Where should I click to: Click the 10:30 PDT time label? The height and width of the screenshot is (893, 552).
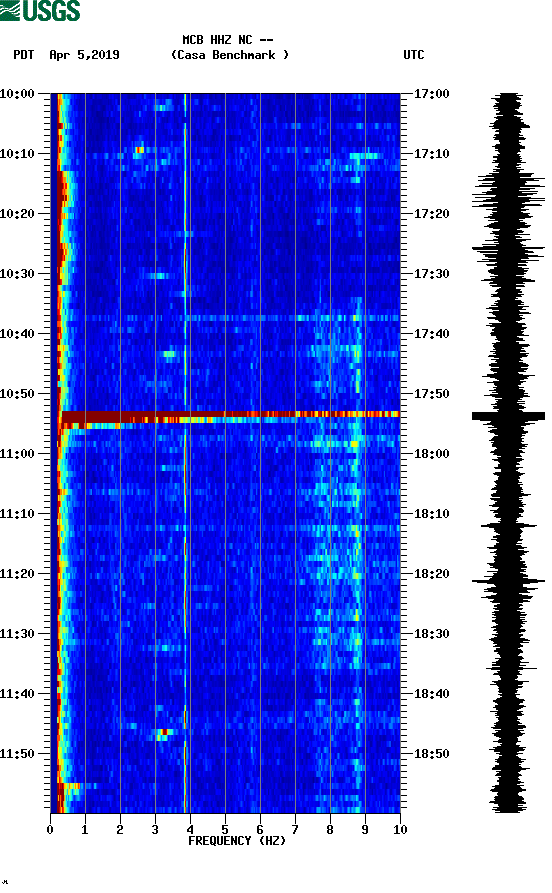click(x=17, y=273)
